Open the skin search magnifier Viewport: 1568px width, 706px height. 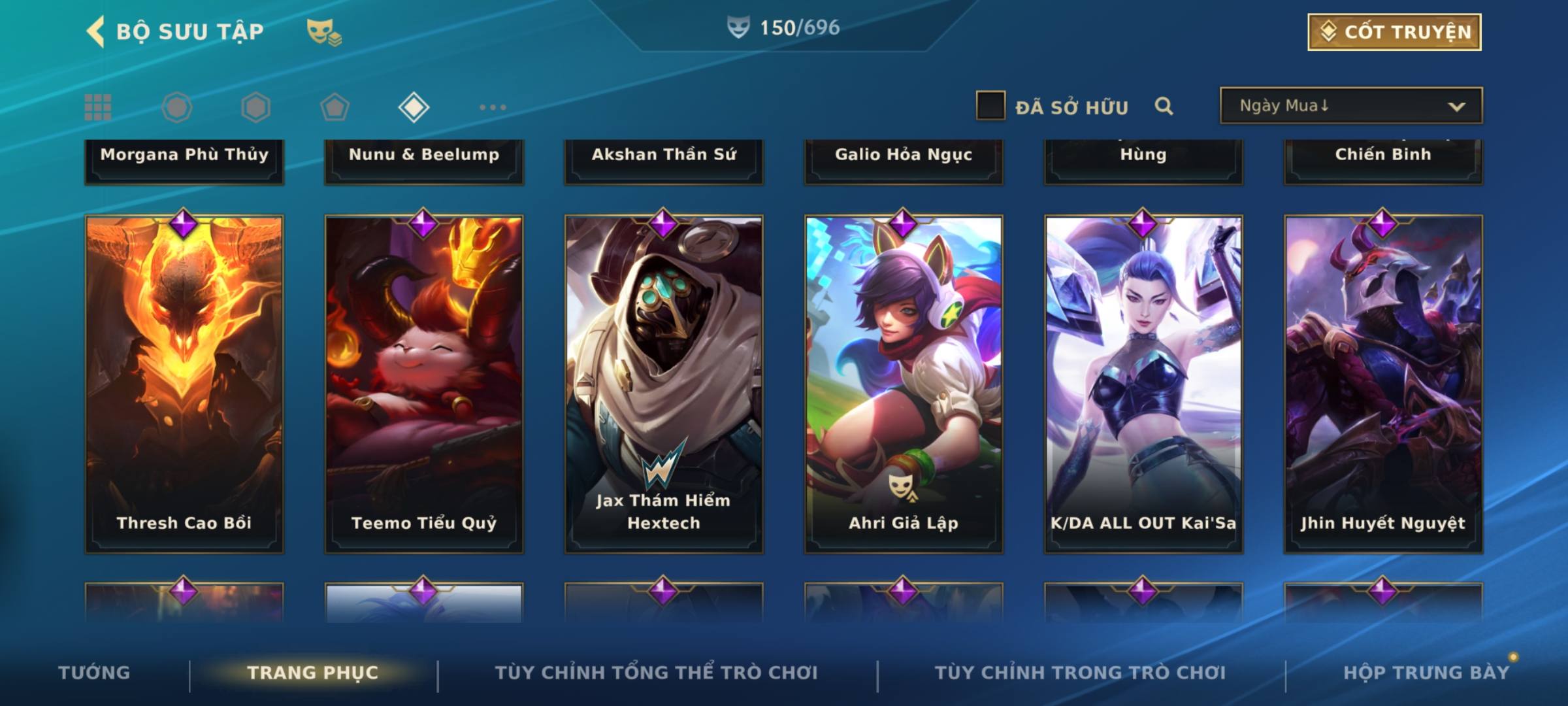(x=1164, y=107)
